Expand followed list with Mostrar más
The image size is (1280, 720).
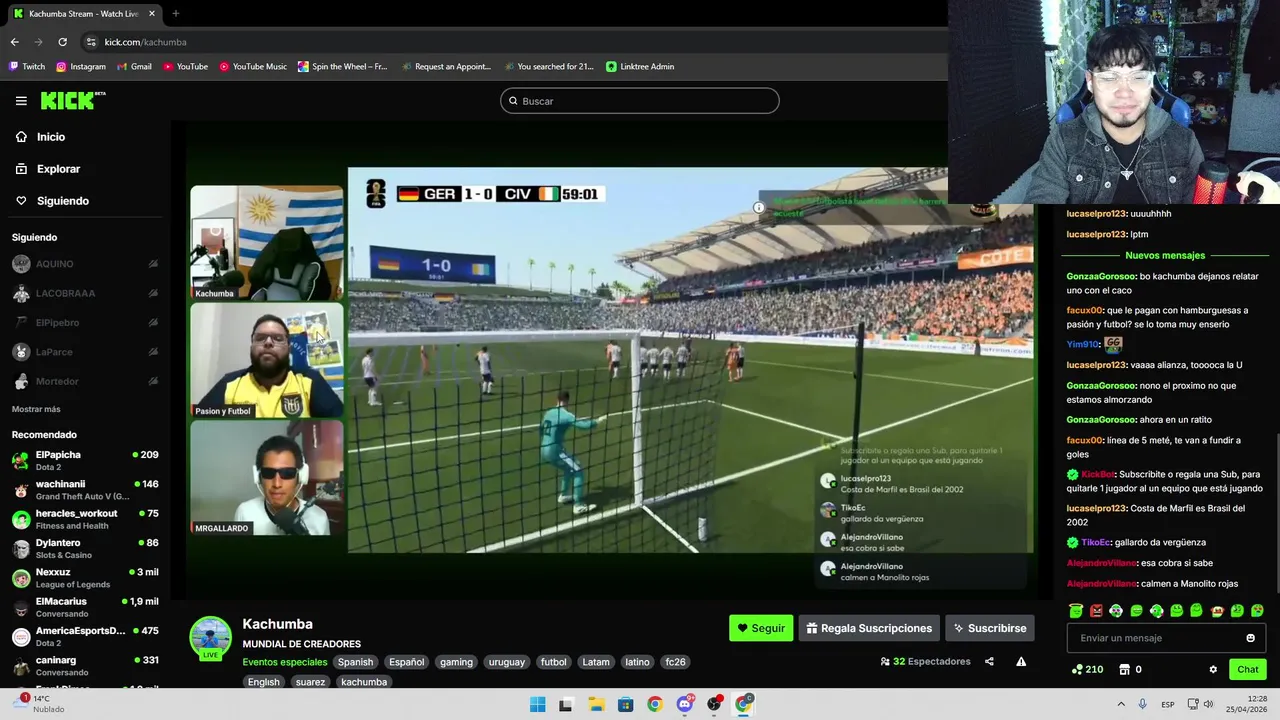tap(36, 409)
